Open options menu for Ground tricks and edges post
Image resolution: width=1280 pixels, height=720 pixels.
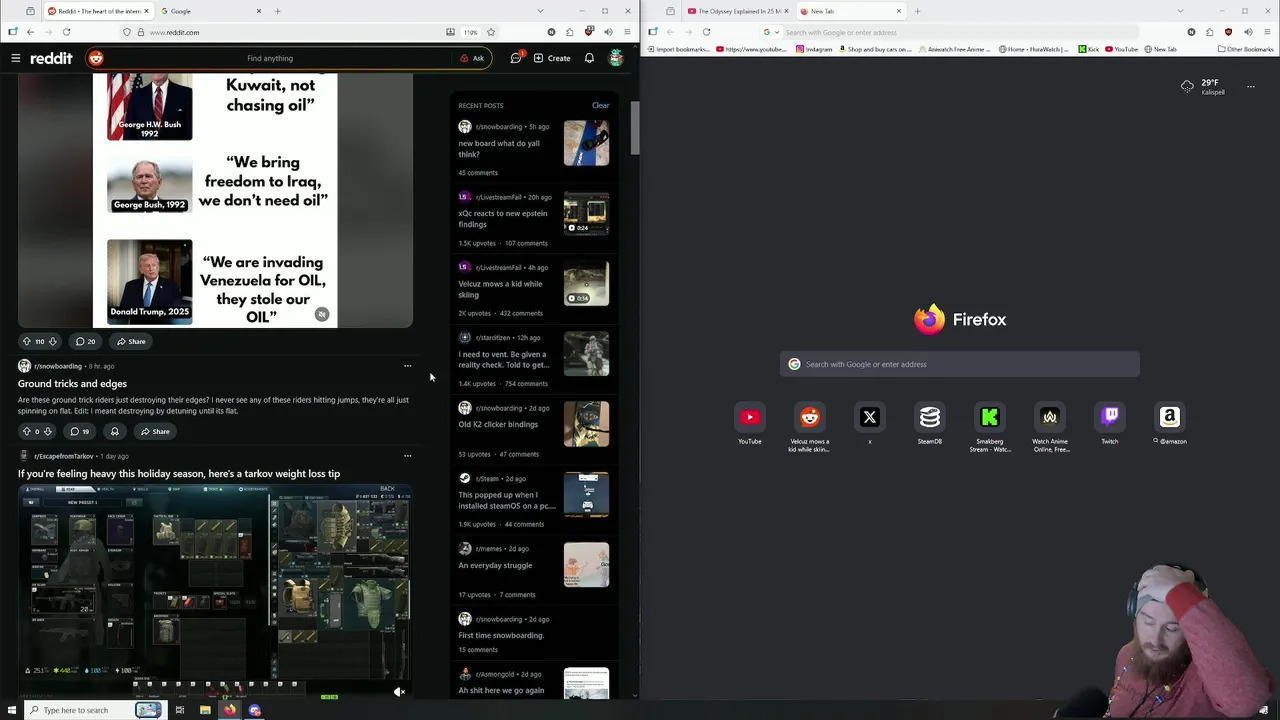coord(407,366)
